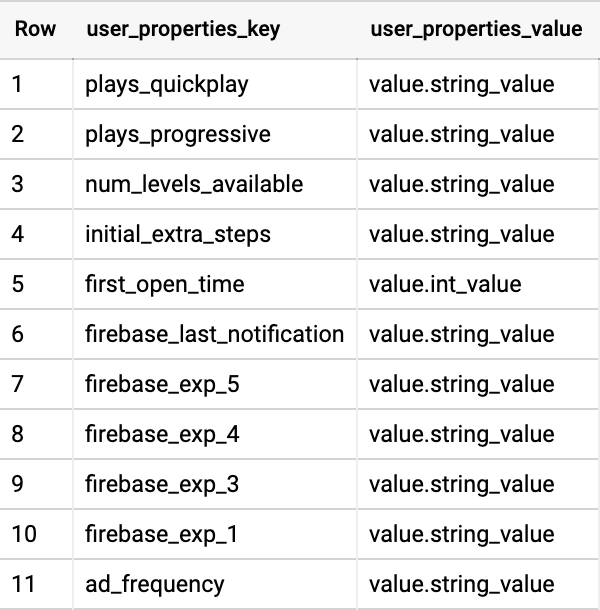The height and width of the screenshot is (610, 600).
Task: Click the Row column header
Action: 36,30
